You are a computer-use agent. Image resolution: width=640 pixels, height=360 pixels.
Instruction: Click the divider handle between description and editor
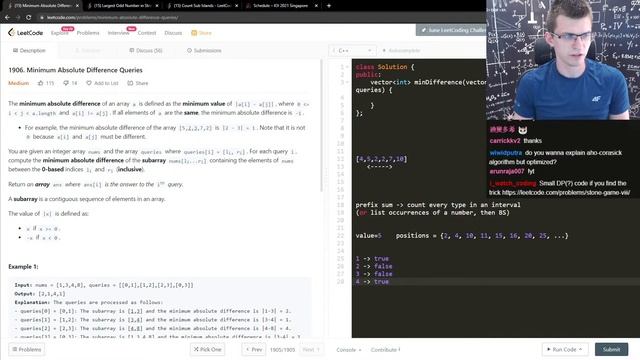pos(326,177)
